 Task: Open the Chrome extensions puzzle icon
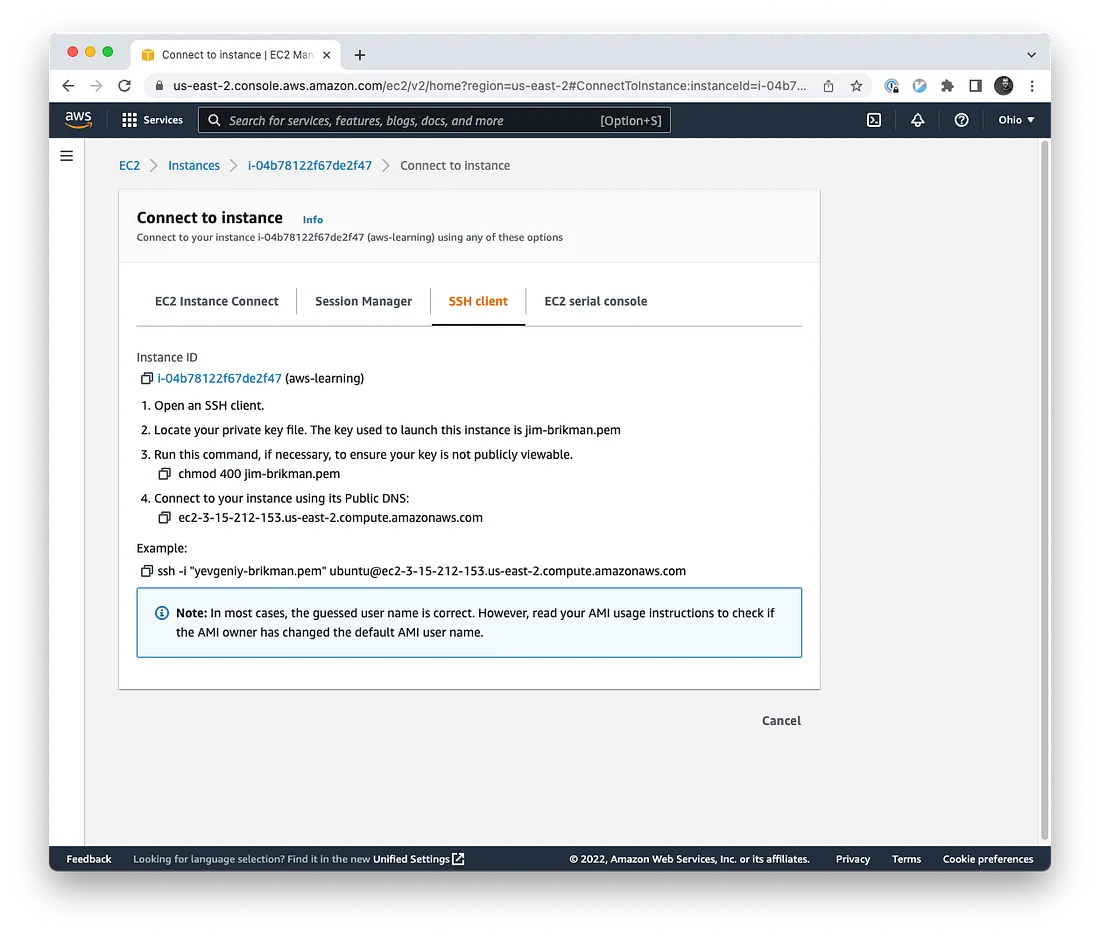pos(947,86)
